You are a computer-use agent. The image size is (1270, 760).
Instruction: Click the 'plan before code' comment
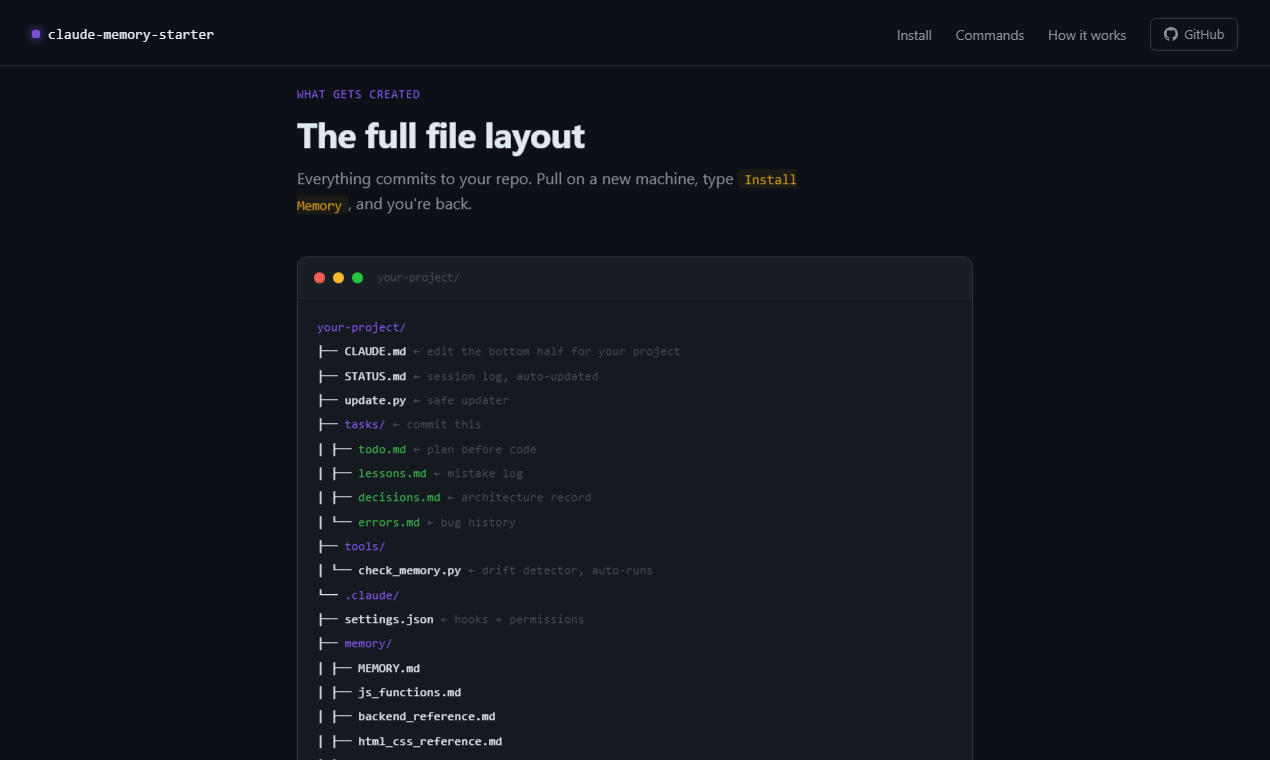[x=482, y=449]
